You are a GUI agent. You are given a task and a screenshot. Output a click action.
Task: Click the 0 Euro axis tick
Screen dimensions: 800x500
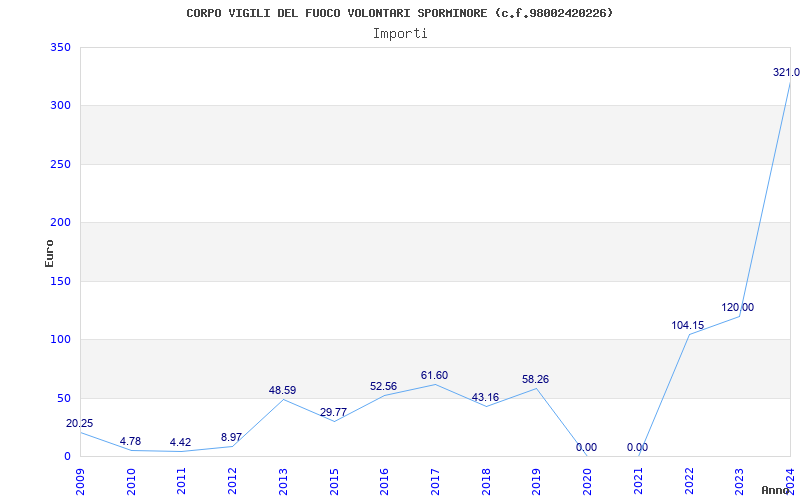[67, 456]
